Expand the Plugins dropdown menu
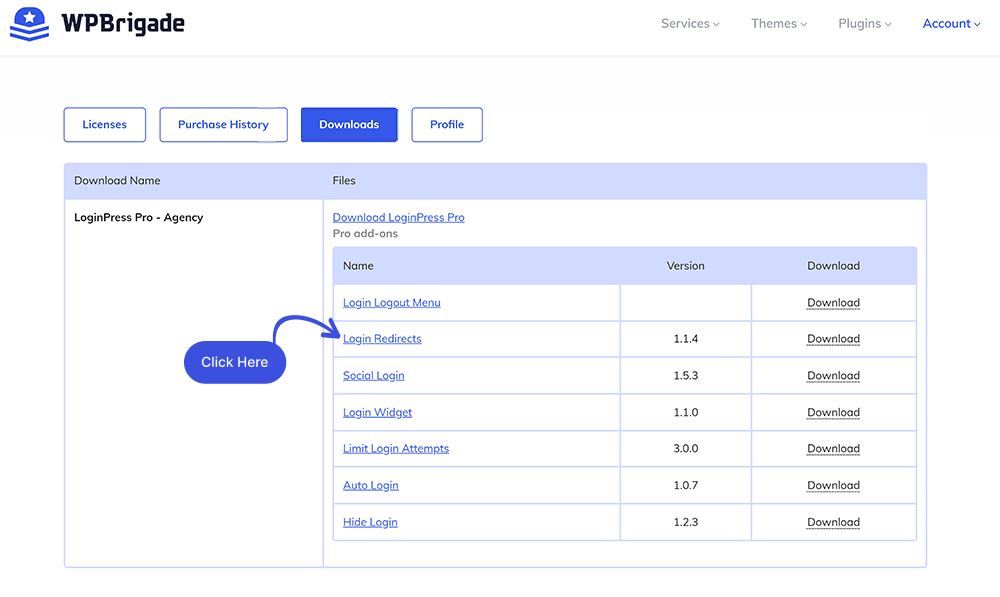This screenshot has height=597, width=1000. click(864, 24)
